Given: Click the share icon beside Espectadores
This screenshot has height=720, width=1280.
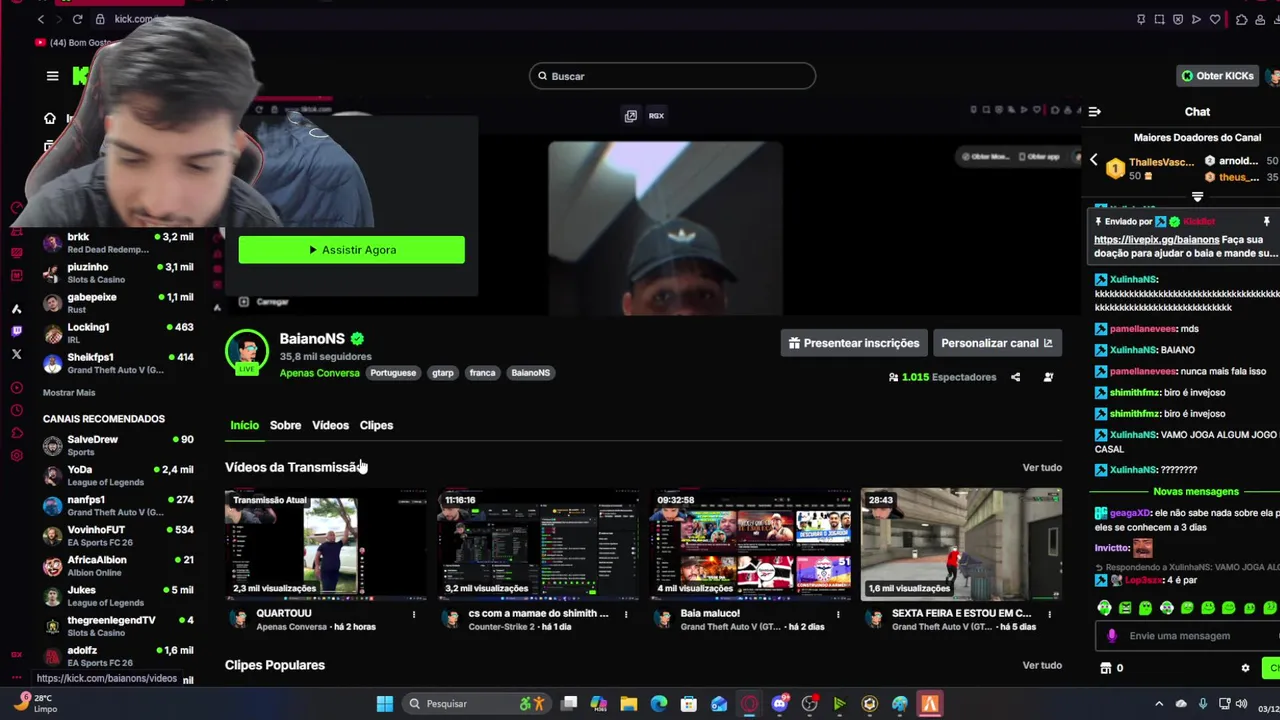Looking at the screenshot, I should tap(1015, 377).
